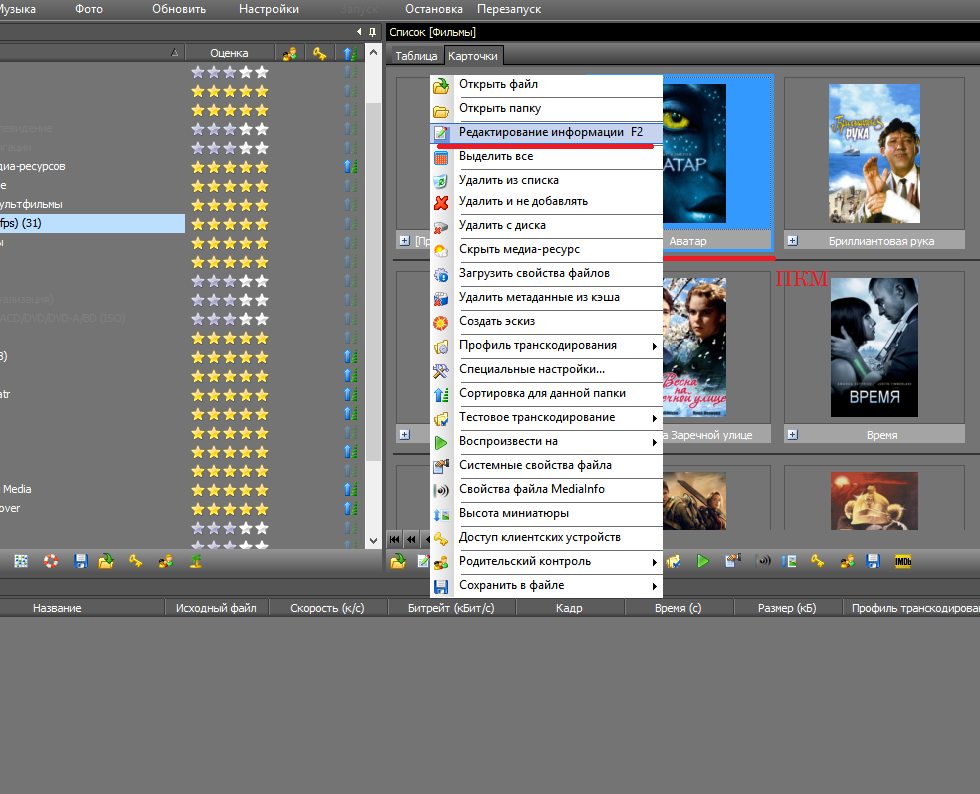Click the left list scrollbar's down arrow
The width and height of the screenshot is (980, 794).
click(x=373, y=540)
